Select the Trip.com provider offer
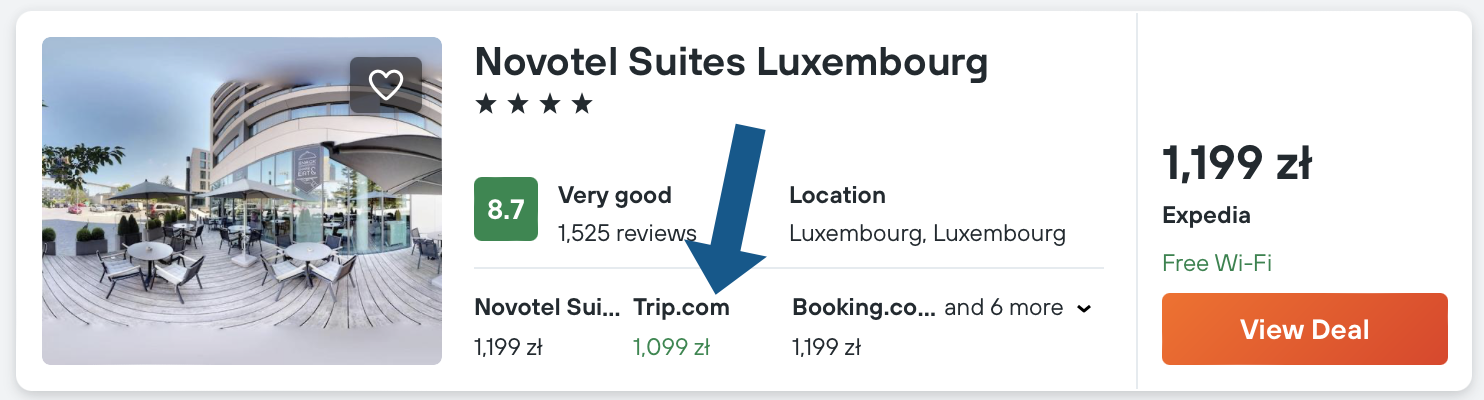This screenshot has width=1484, height=400. [682, 308]
